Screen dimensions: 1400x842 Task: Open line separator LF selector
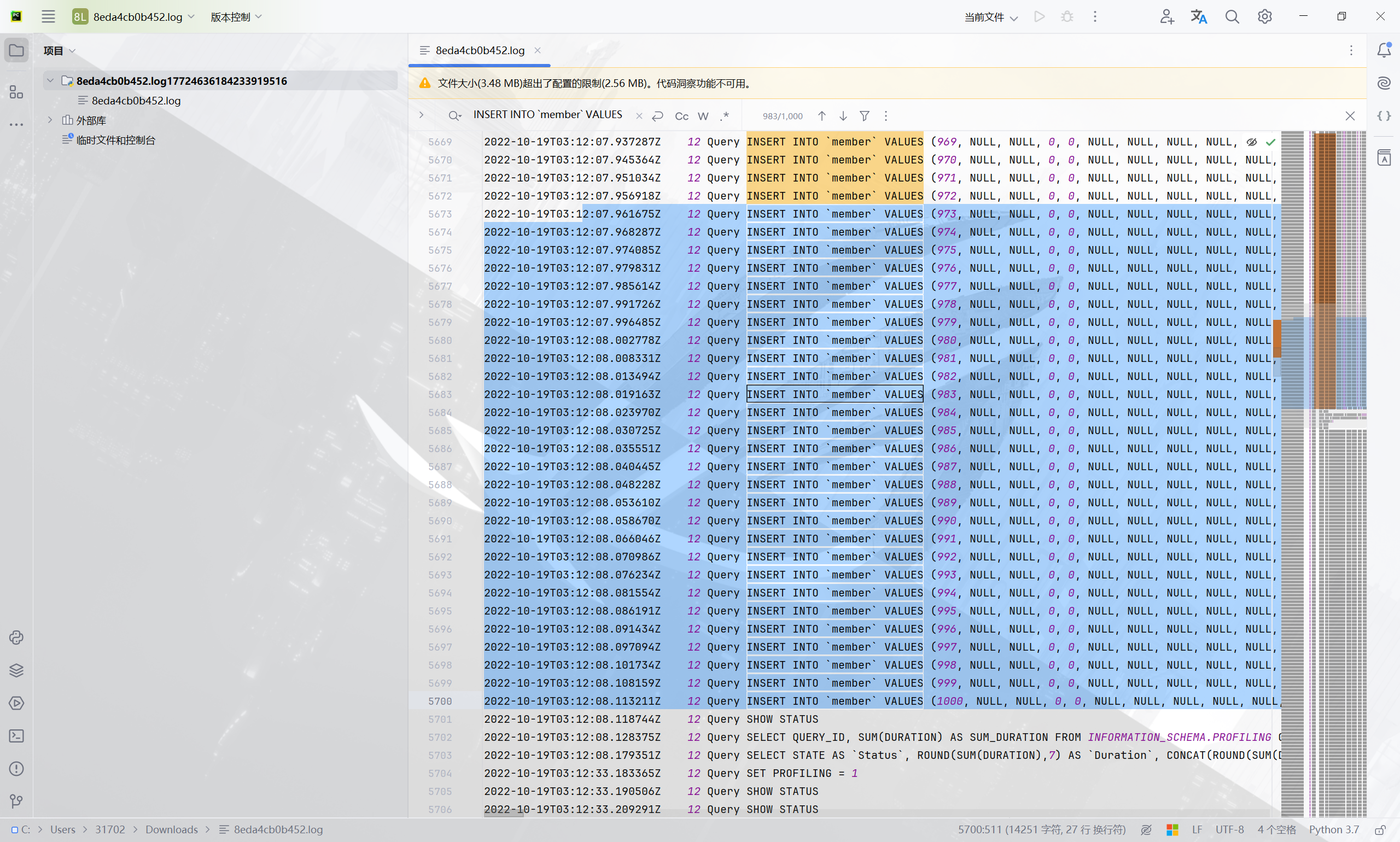[x=1197, y=829]
